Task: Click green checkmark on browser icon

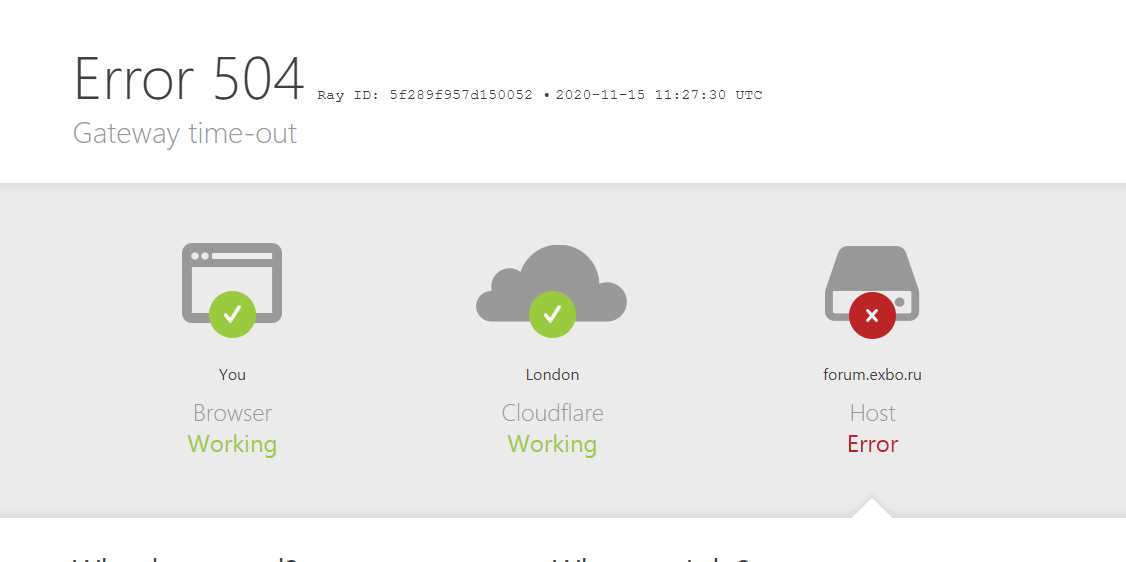Action: 232,314
